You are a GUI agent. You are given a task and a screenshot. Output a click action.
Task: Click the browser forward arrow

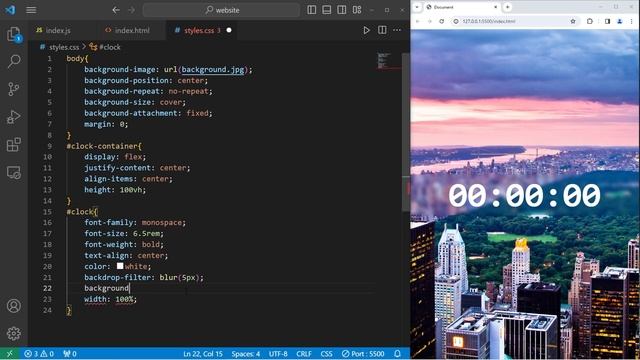tap(429, 21)
